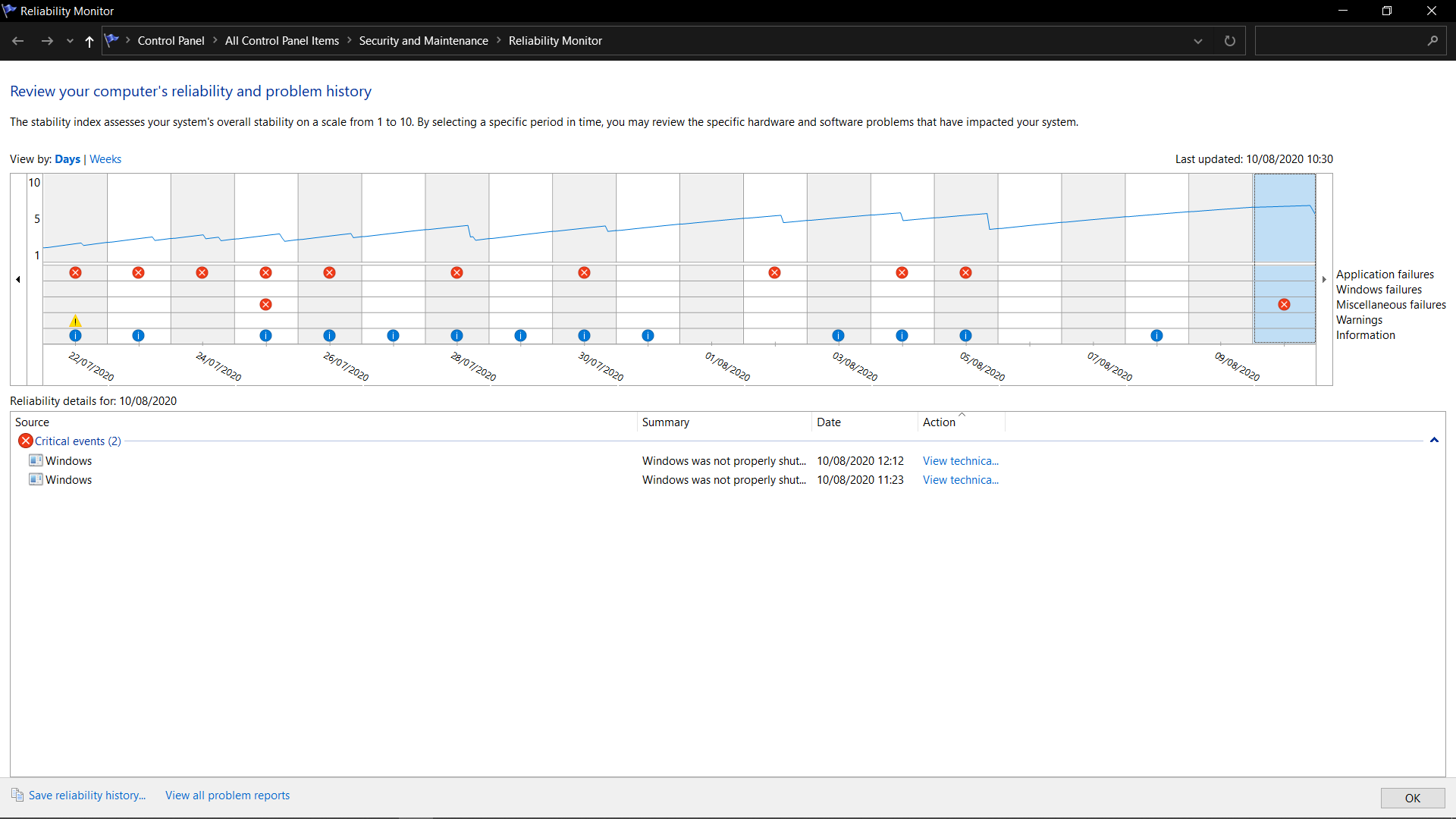Sort the list by the Date column
The height and width of the screenshot is (819, 1456).
click(x=864, y=422)
